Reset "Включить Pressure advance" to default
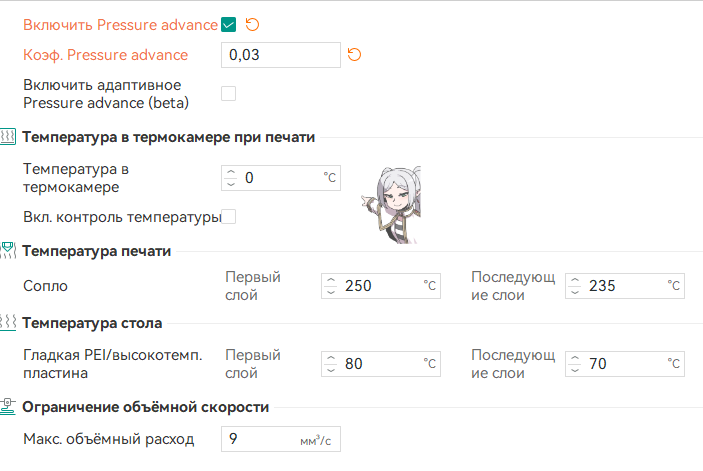Screen dimensions: 703x471 pyautogui.click(x=252, y=25)
